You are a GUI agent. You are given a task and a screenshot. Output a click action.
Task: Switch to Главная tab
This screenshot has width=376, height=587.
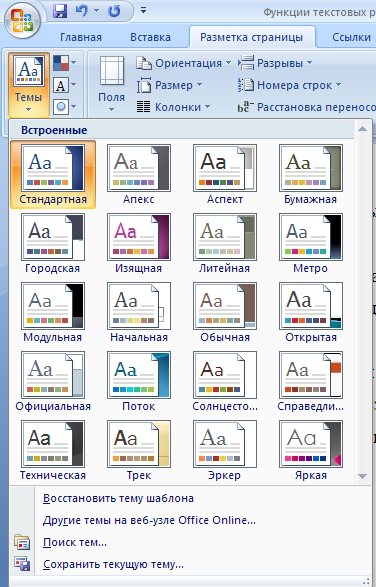tap(81, 37)
